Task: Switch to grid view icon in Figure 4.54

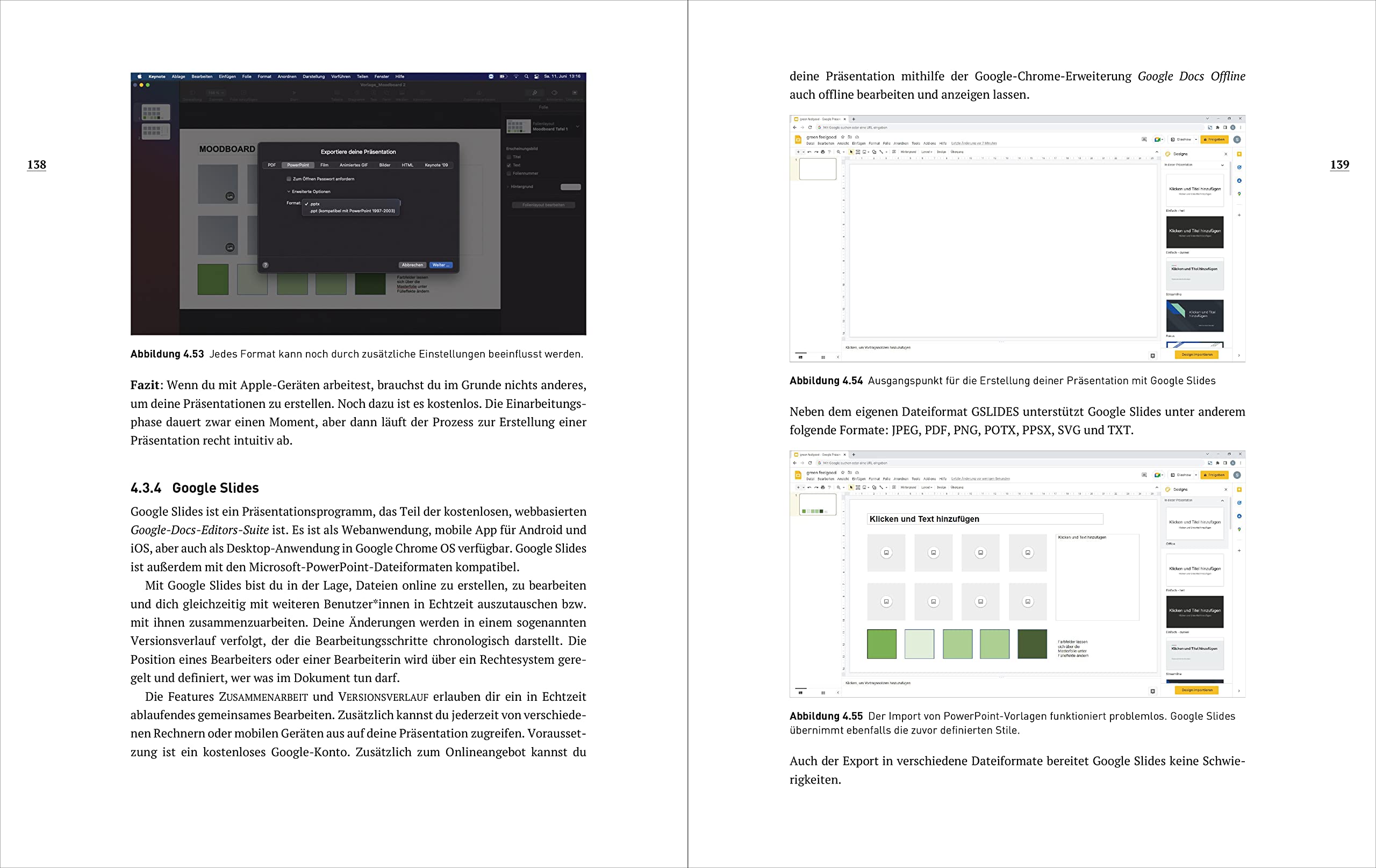Action: [x=823, y=357]
